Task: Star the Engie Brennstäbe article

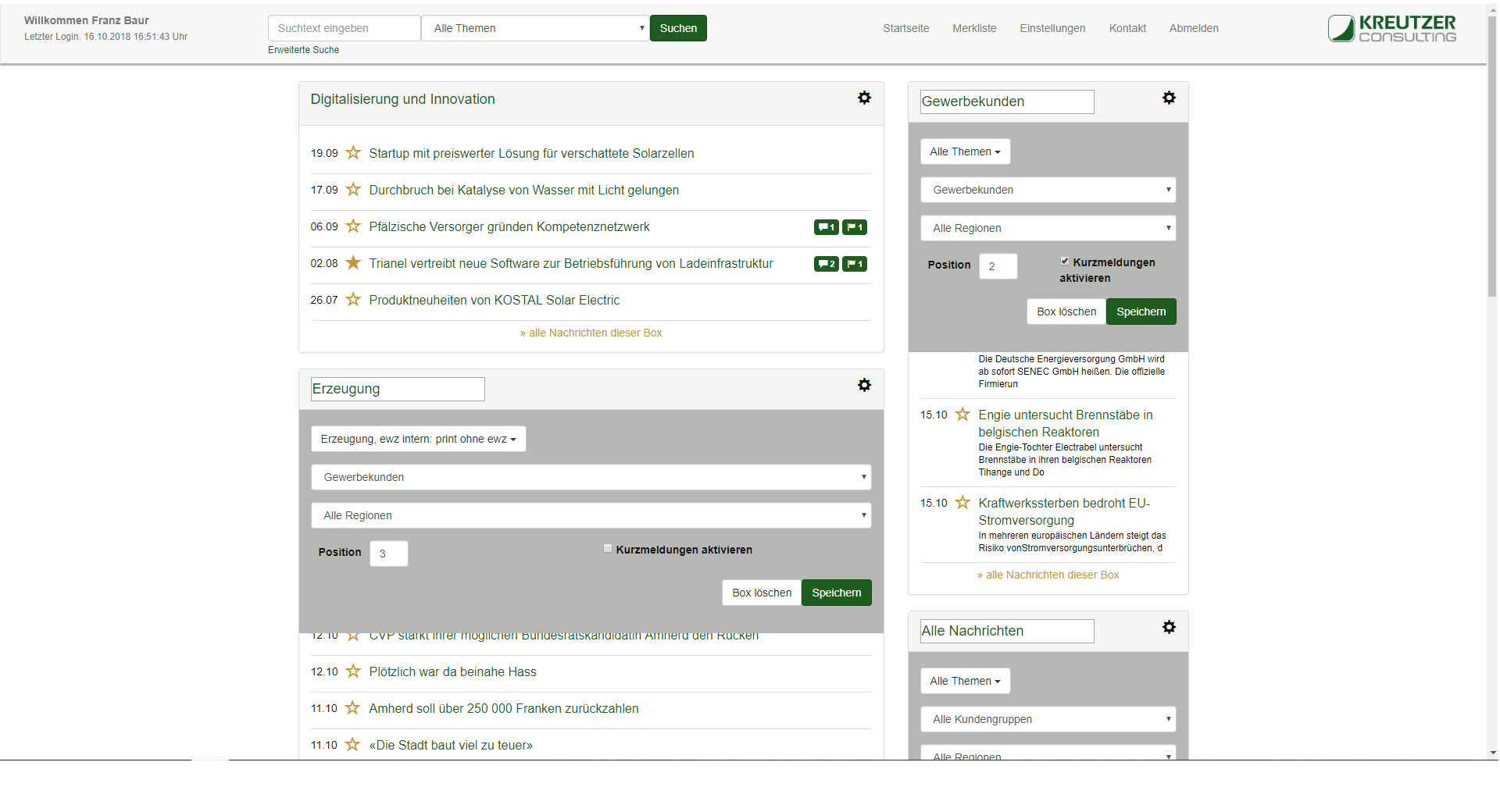Action: pos(962,415)
